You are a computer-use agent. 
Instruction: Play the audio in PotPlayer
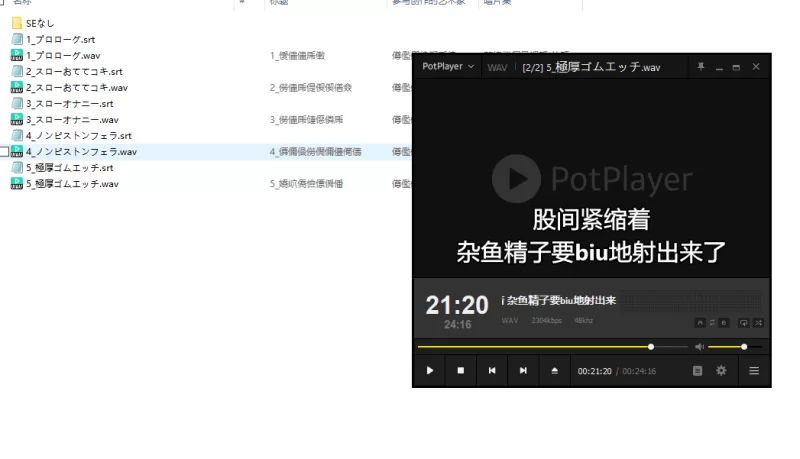(430, 371)
